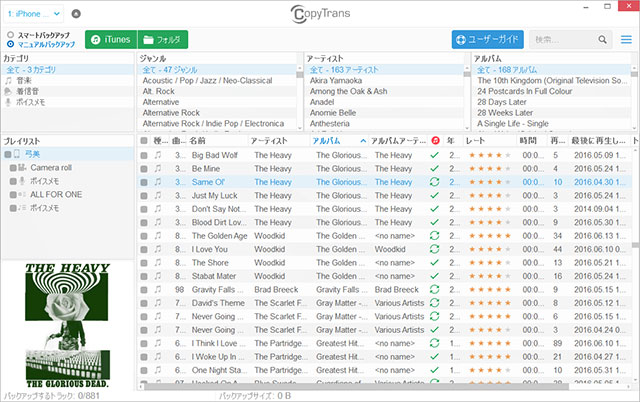Select the スマートバックアップ radio button
This screenshot has width=640, height=402.
point(10,35)
